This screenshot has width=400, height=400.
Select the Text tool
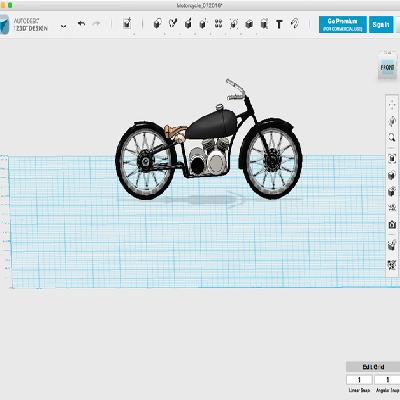click(279, 24)
